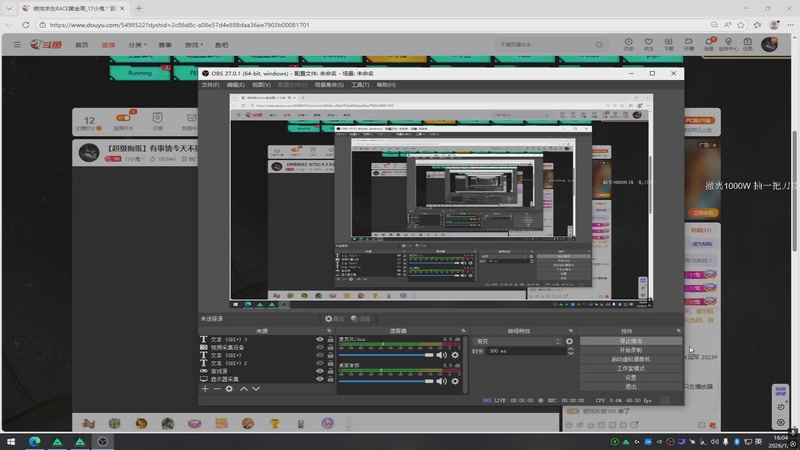Adjust transition duration stepper arrows

(570, 351)
